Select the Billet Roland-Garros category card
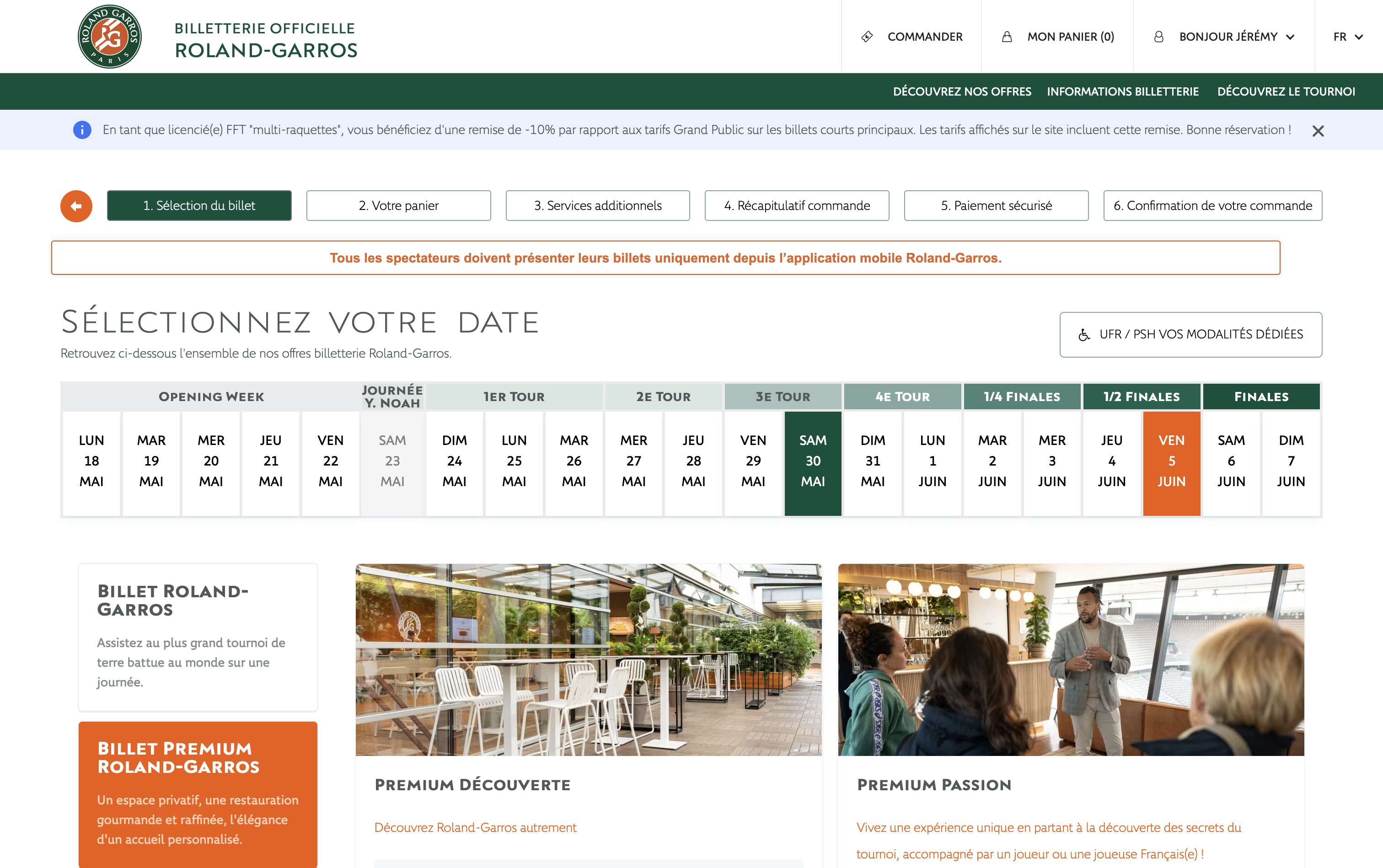Viewport: 1383px width, 868px height. point(198,636)
